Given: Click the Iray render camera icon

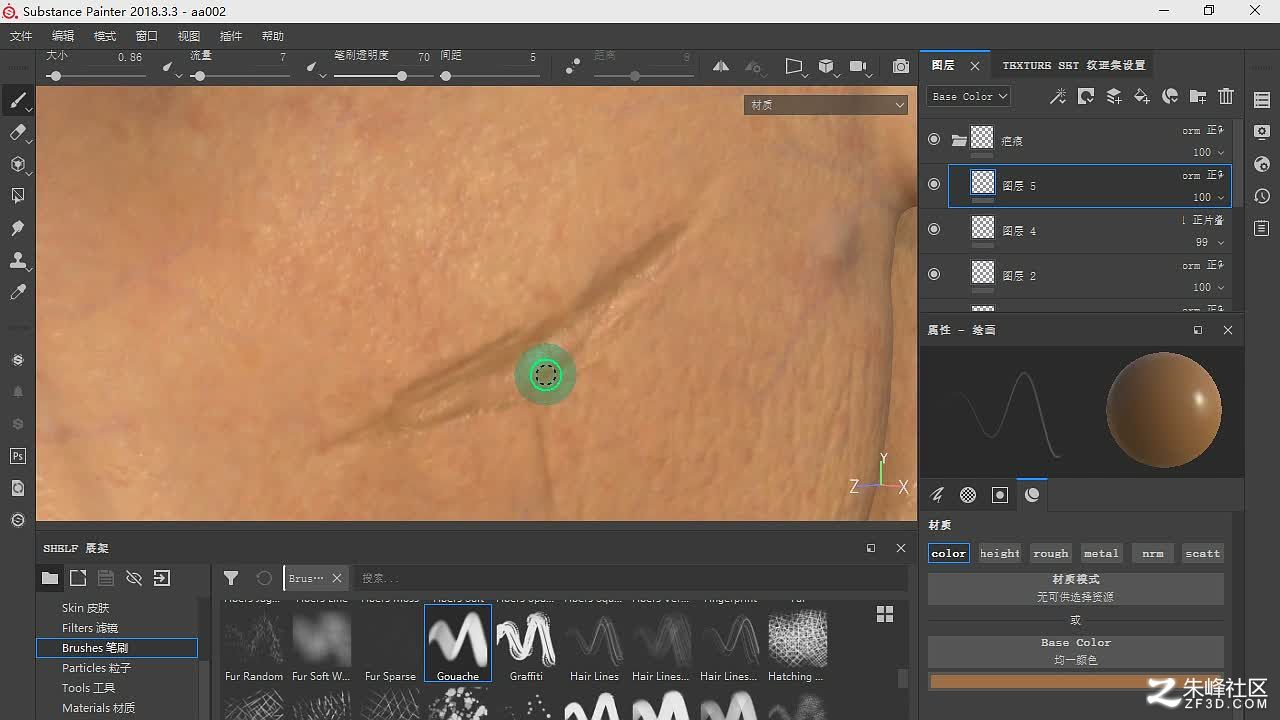Looking at the screenshot, I should point(901,66).
